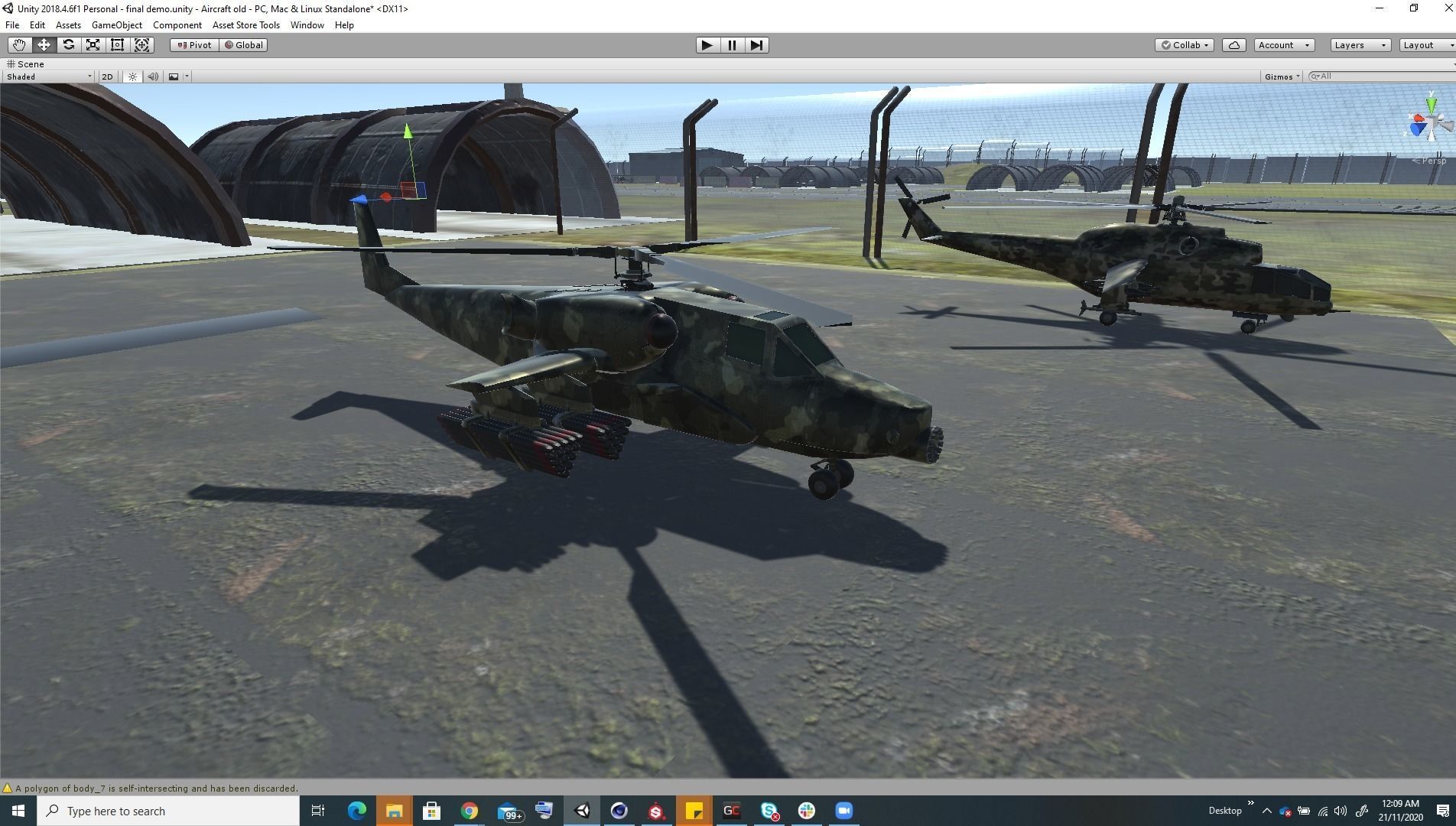Click the red X-axis cone of the orientation gizmo

click(x=1419, y=119)
